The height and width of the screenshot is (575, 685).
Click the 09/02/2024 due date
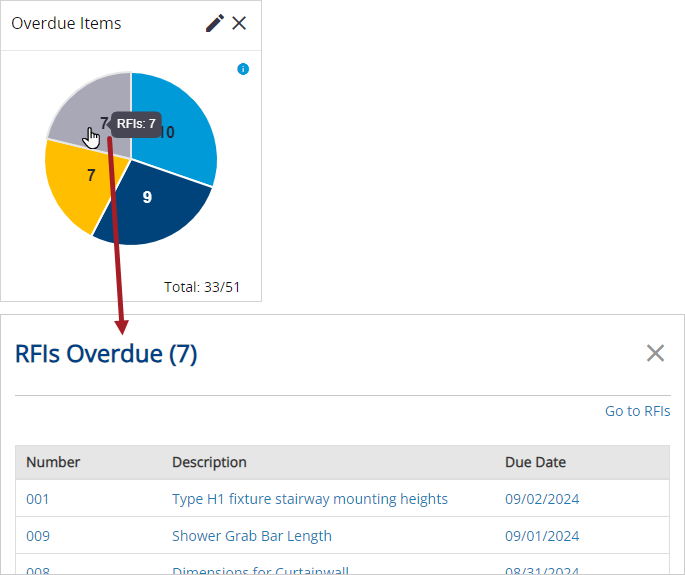[542, 499]
